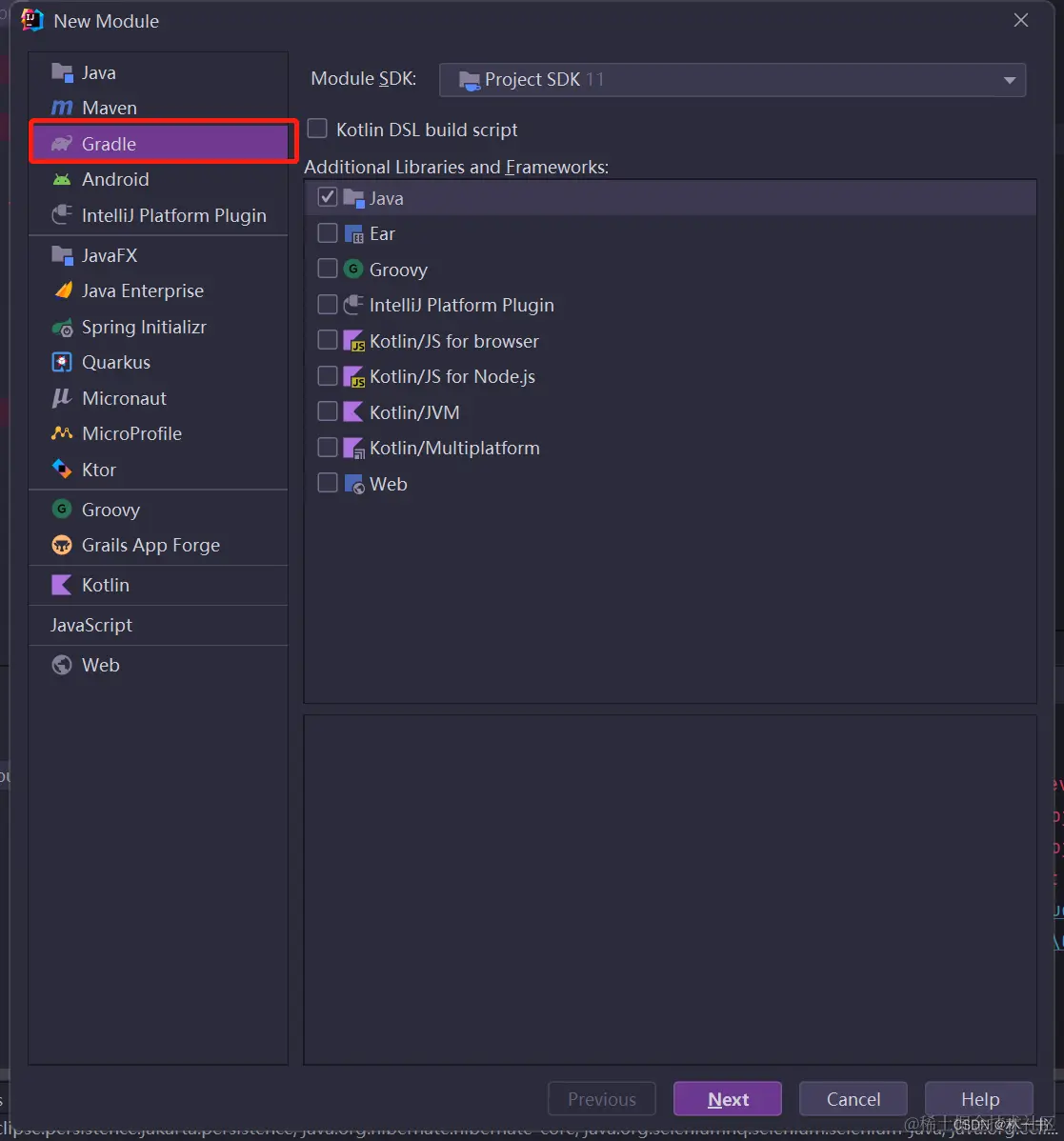Click the Project SDK folder icon
Screen dimensions: 1064x1141
[470, 80]
